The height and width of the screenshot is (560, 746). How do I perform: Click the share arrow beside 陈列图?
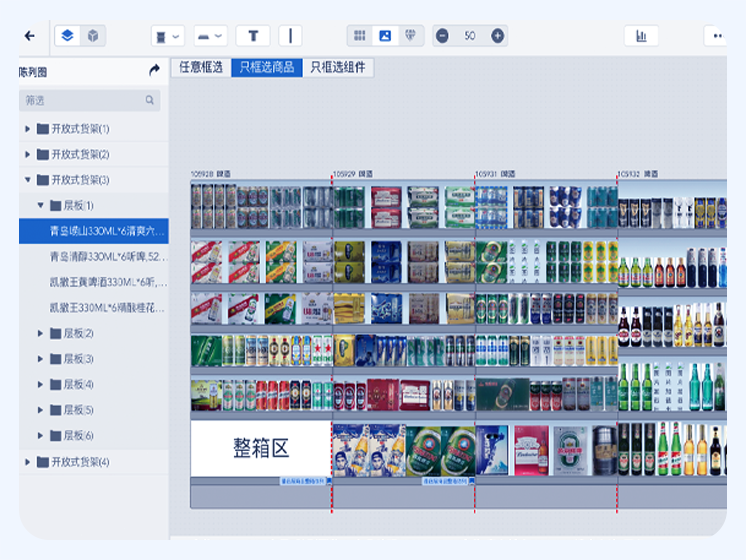154,71
